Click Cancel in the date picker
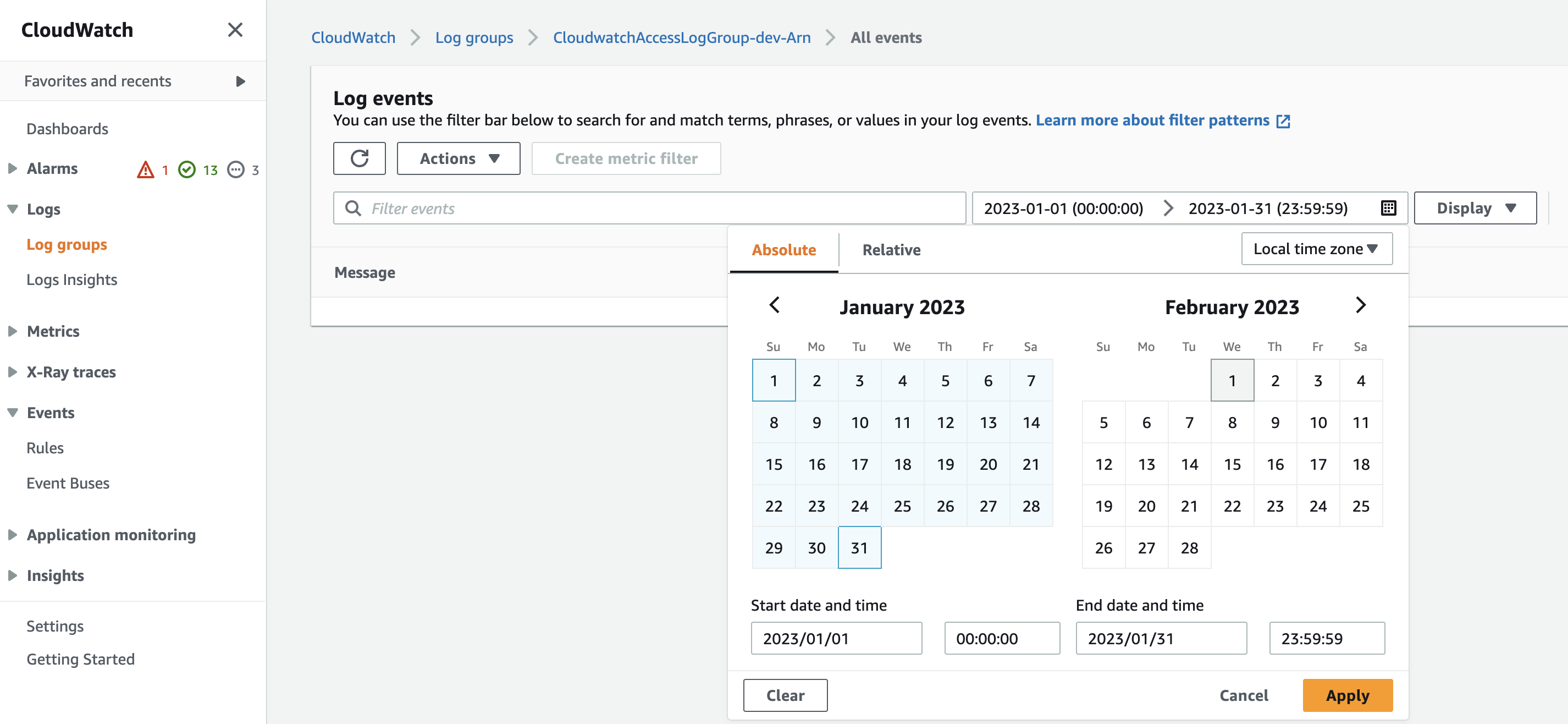This screenshot has height=724, width=1568. click(x=1244, y=695)
